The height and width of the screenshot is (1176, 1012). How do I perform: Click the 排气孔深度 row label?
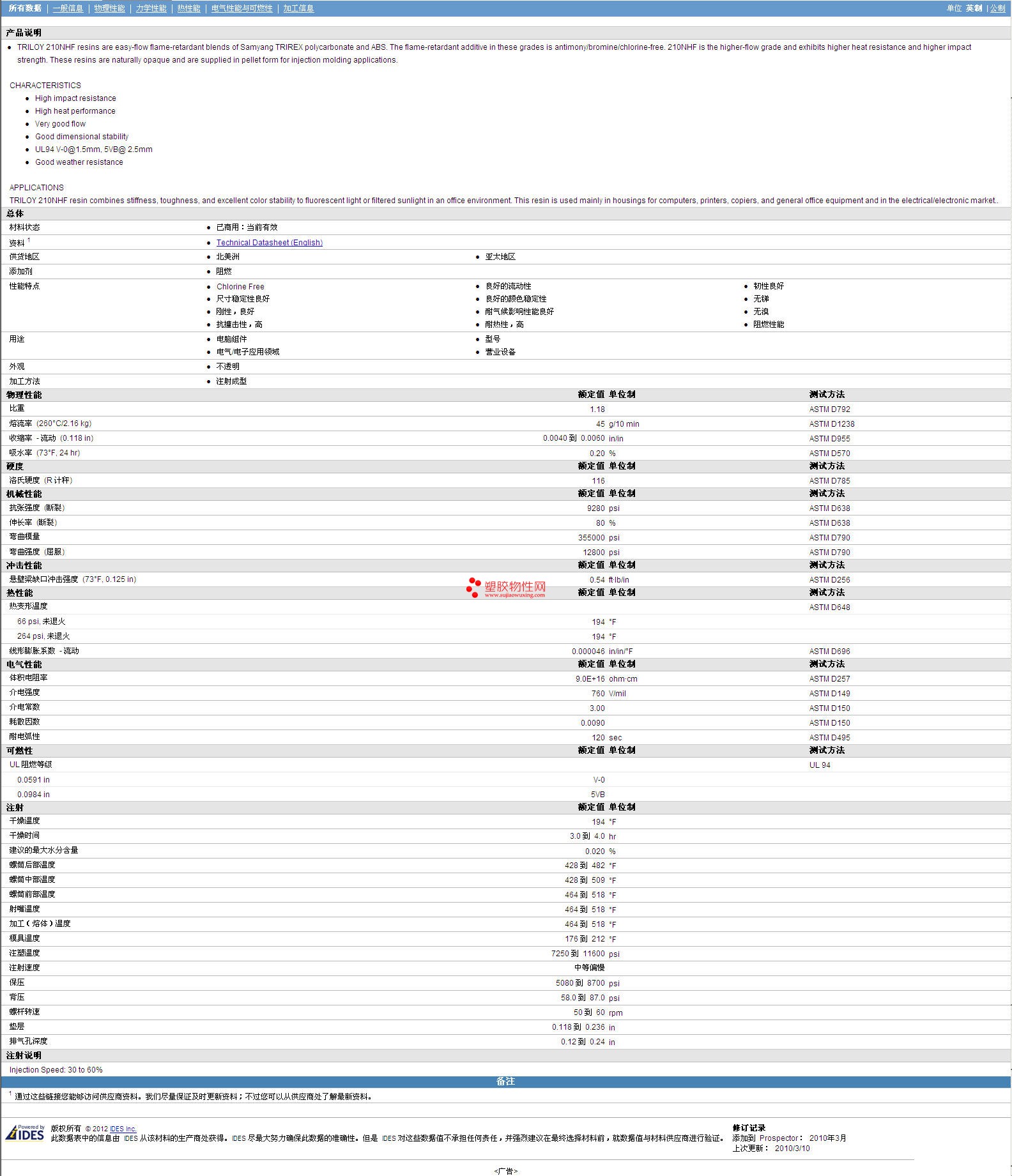click(x=28, y=1041)
